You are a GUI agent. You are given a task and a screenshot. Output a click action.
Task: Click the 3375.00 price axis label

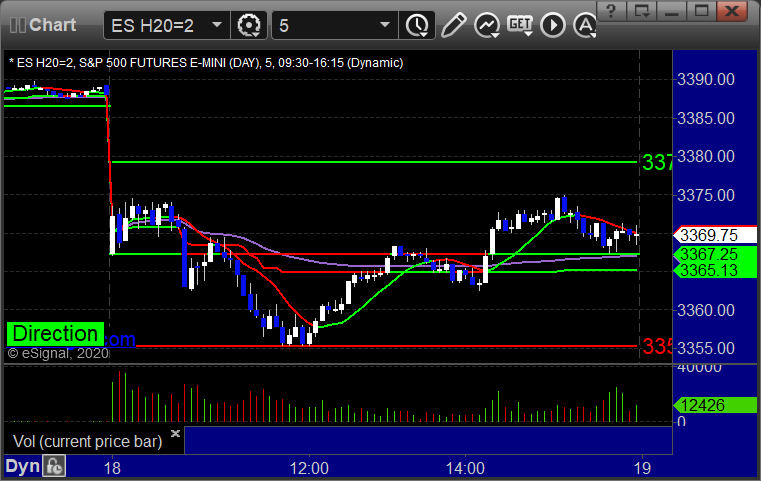tap(706, 196)
